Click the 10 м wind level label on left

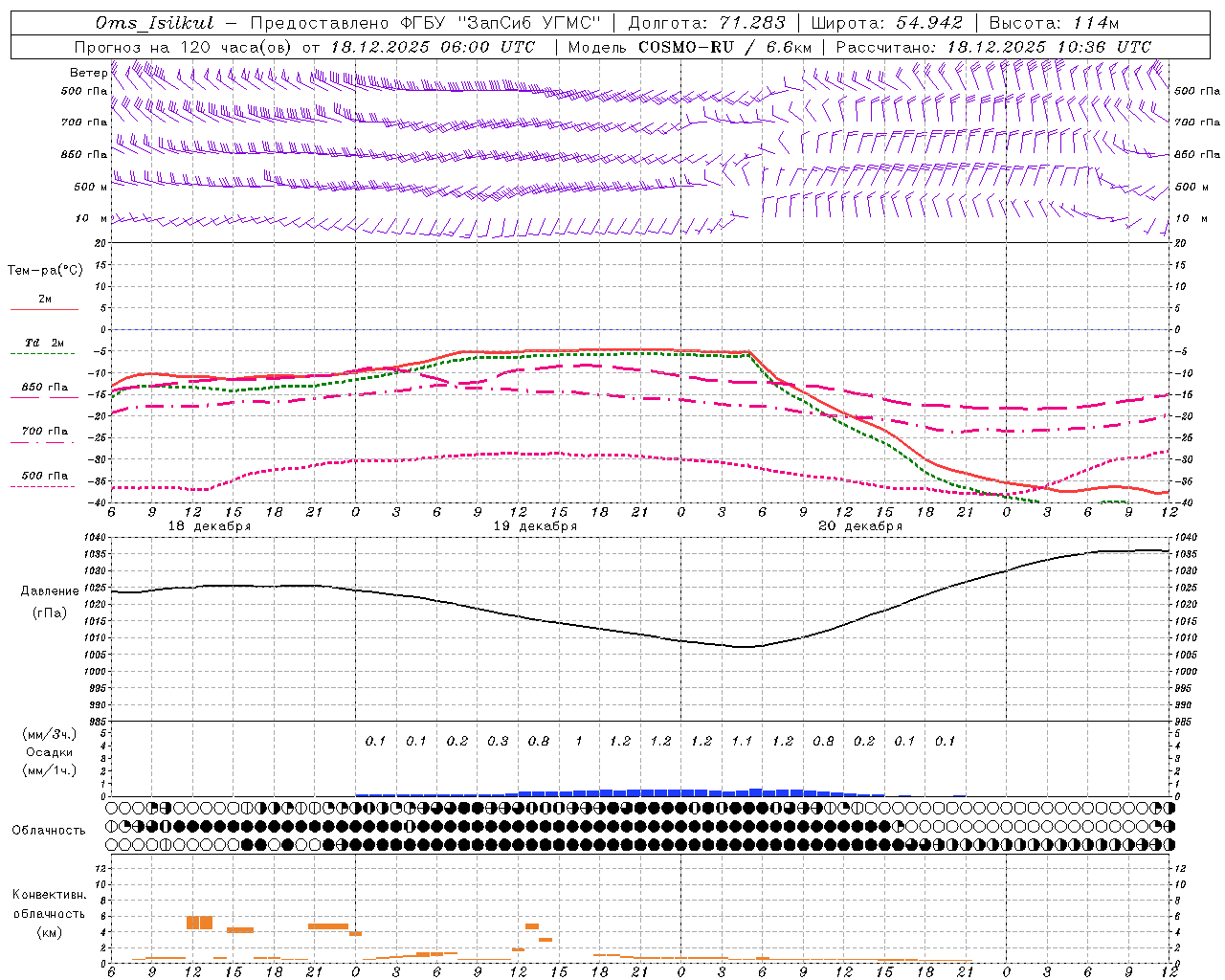[92, 219]
